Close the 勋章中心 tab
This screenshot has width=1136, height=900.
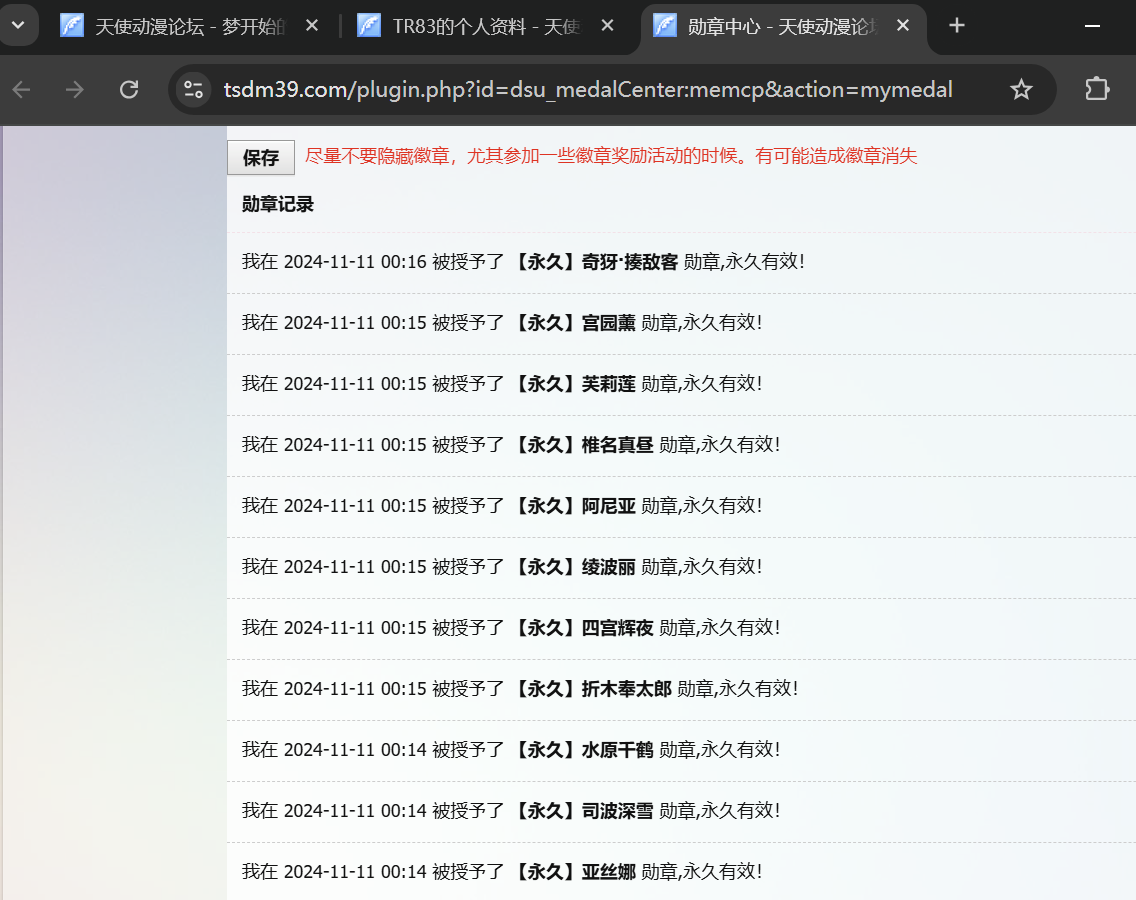(903, 26)
